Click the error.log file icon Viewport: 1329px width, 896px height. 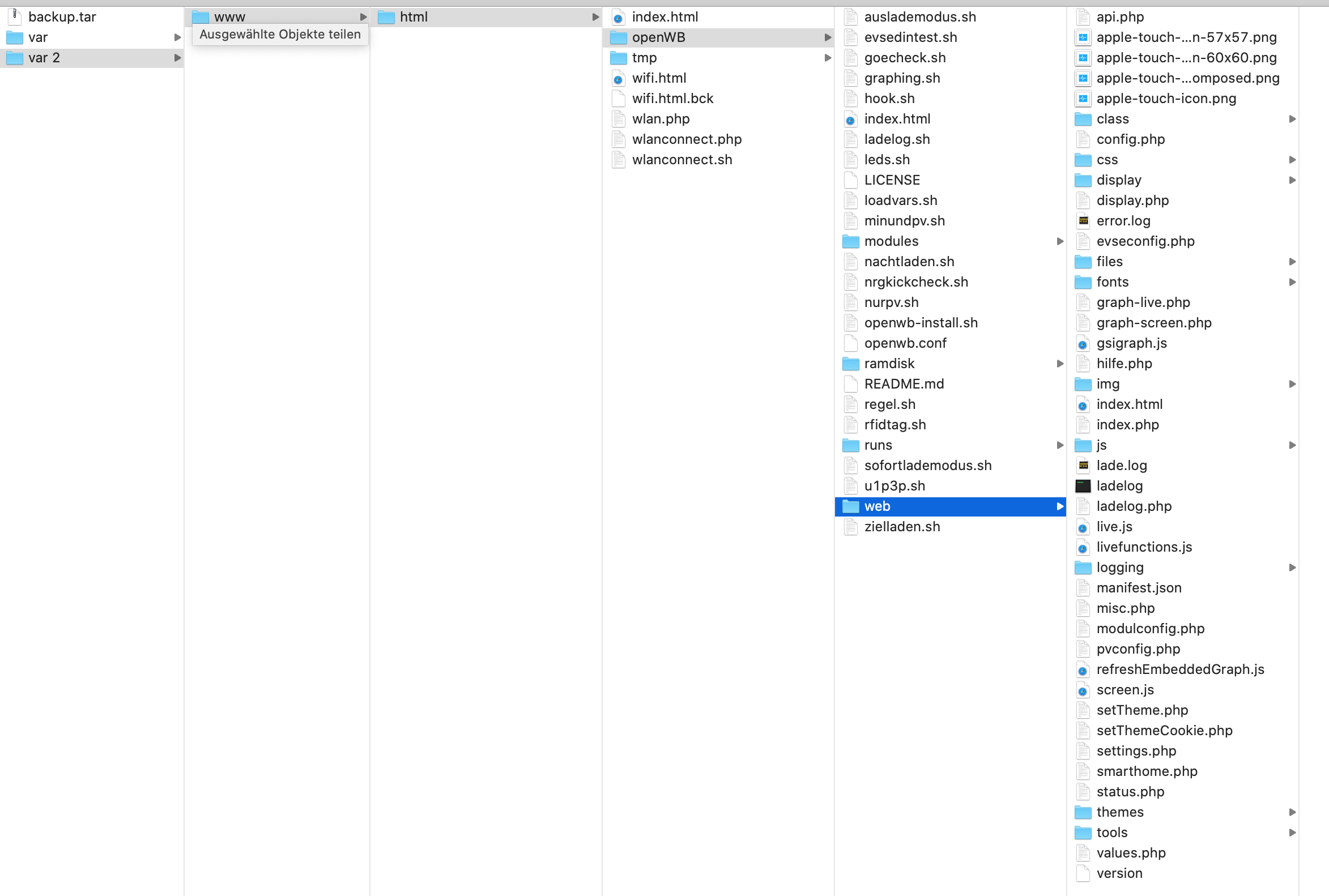pyautogui.click(x=1083, y=220)
